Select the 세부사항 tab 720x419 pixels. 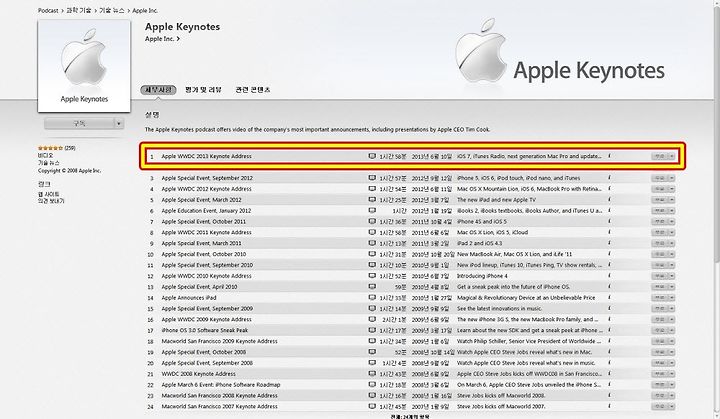click(158, 90)
